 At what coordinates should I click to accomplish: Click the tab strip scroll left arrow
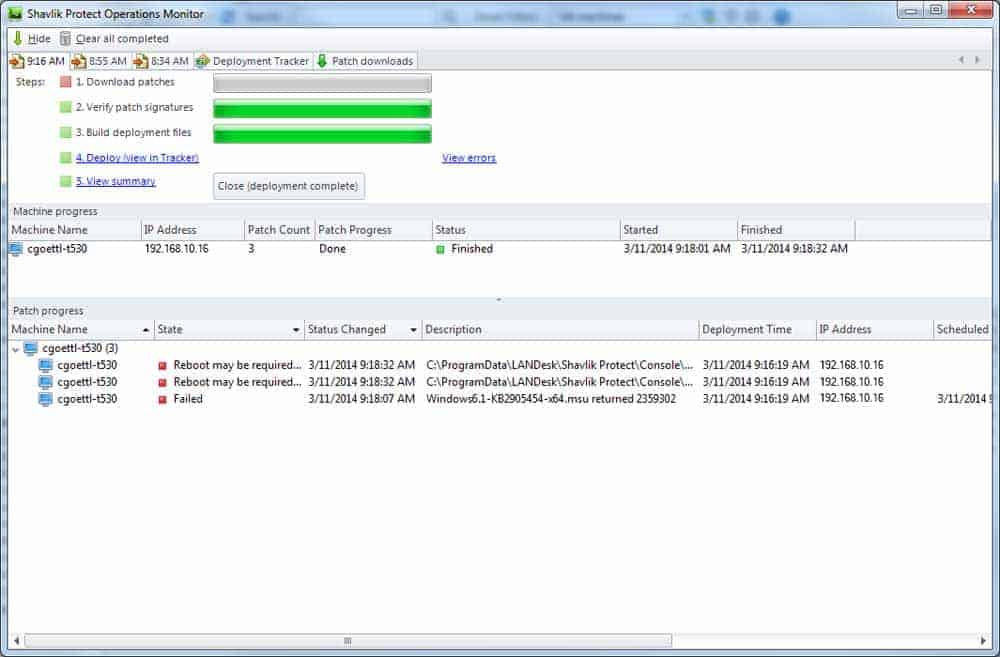(x=961, y=60)
